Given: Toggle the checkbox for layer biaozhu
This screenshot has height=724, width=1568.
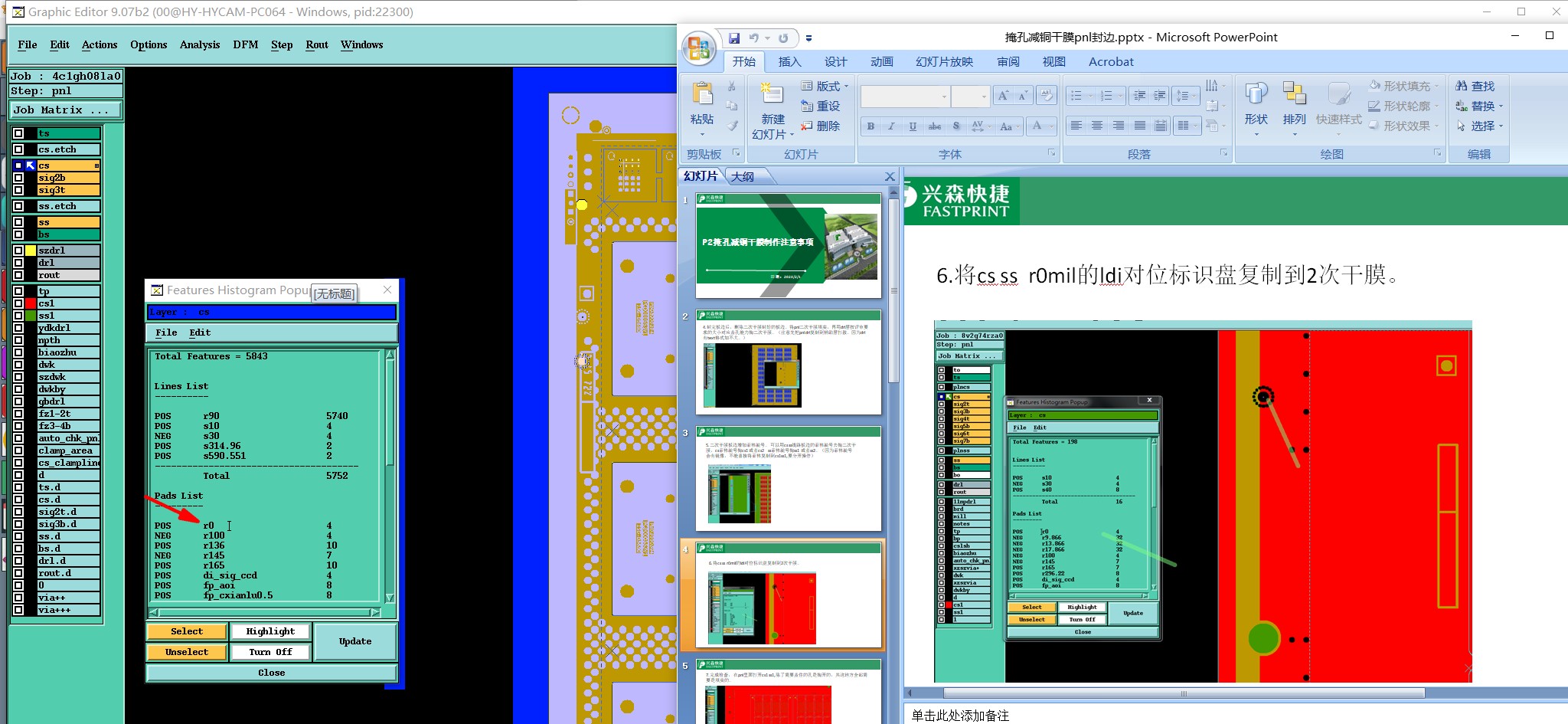Looking at the screenshot, I should click(x=18, y=352).
